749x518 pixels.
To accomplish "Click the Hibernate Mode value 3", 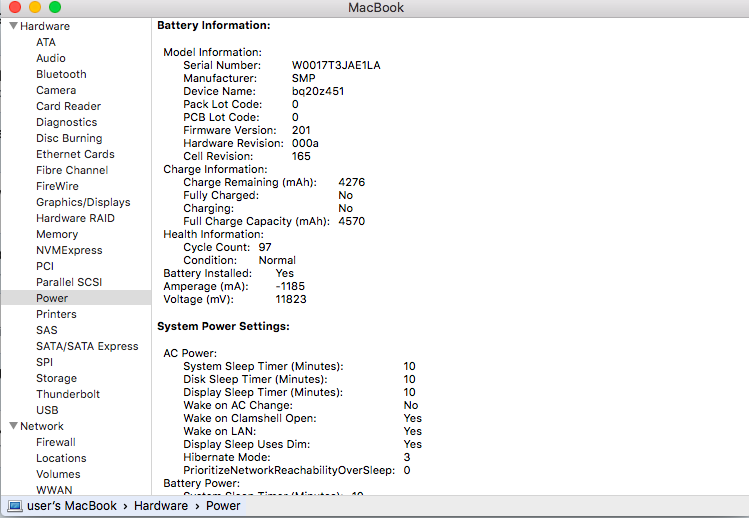I will point(407,457).
